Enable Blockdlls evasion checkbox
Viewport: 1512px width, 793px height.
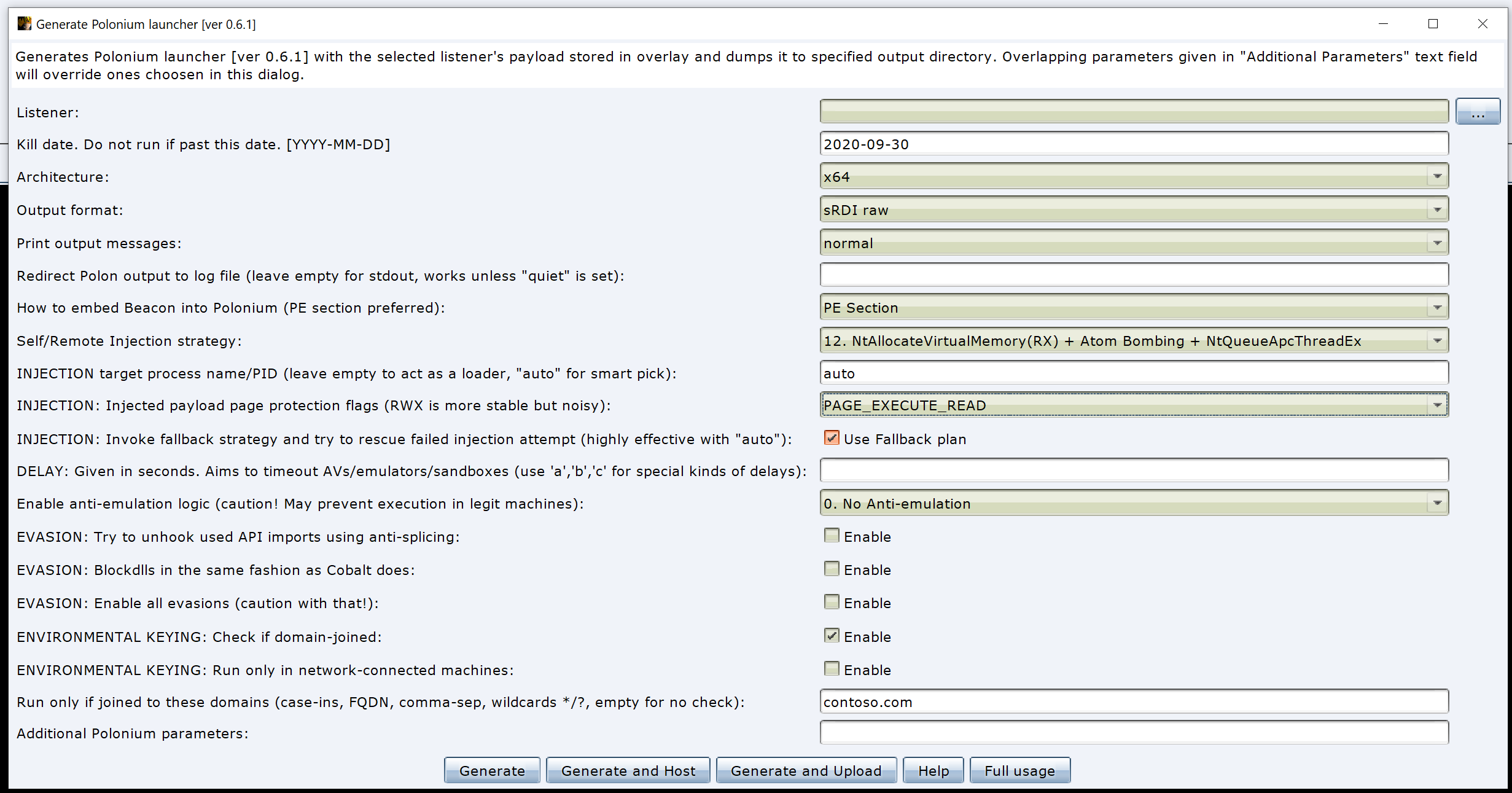[832, 569]
